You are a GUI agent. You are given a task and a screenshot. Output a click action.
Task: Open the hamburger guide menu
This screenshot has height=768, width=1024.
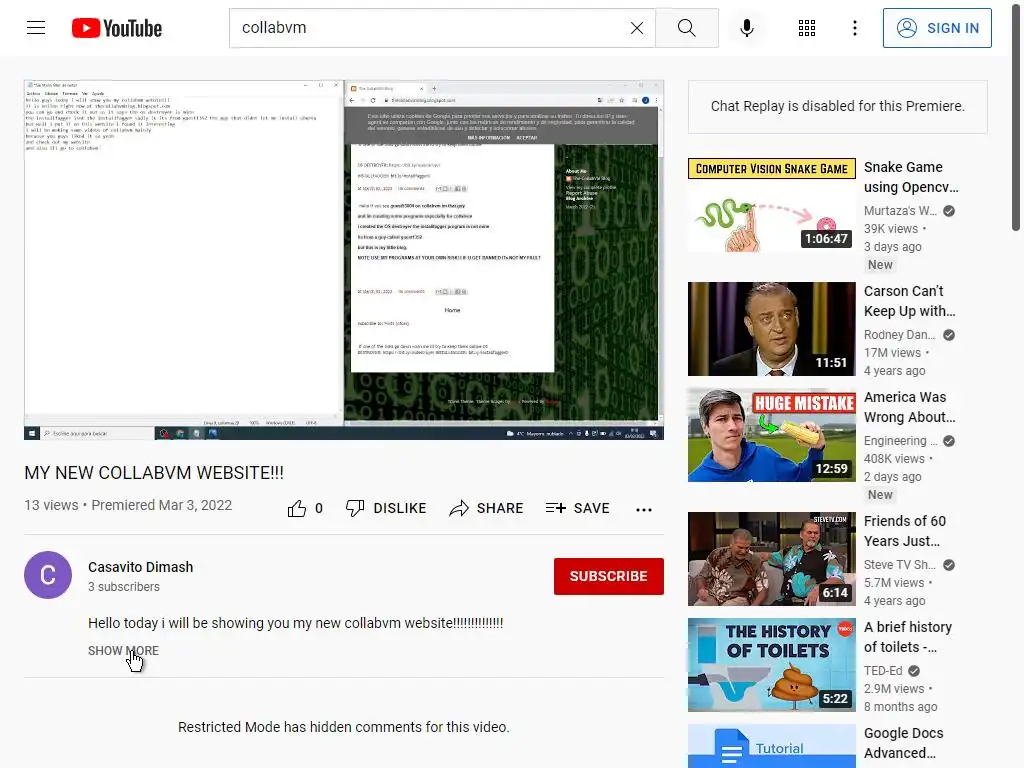coord(36,28)
